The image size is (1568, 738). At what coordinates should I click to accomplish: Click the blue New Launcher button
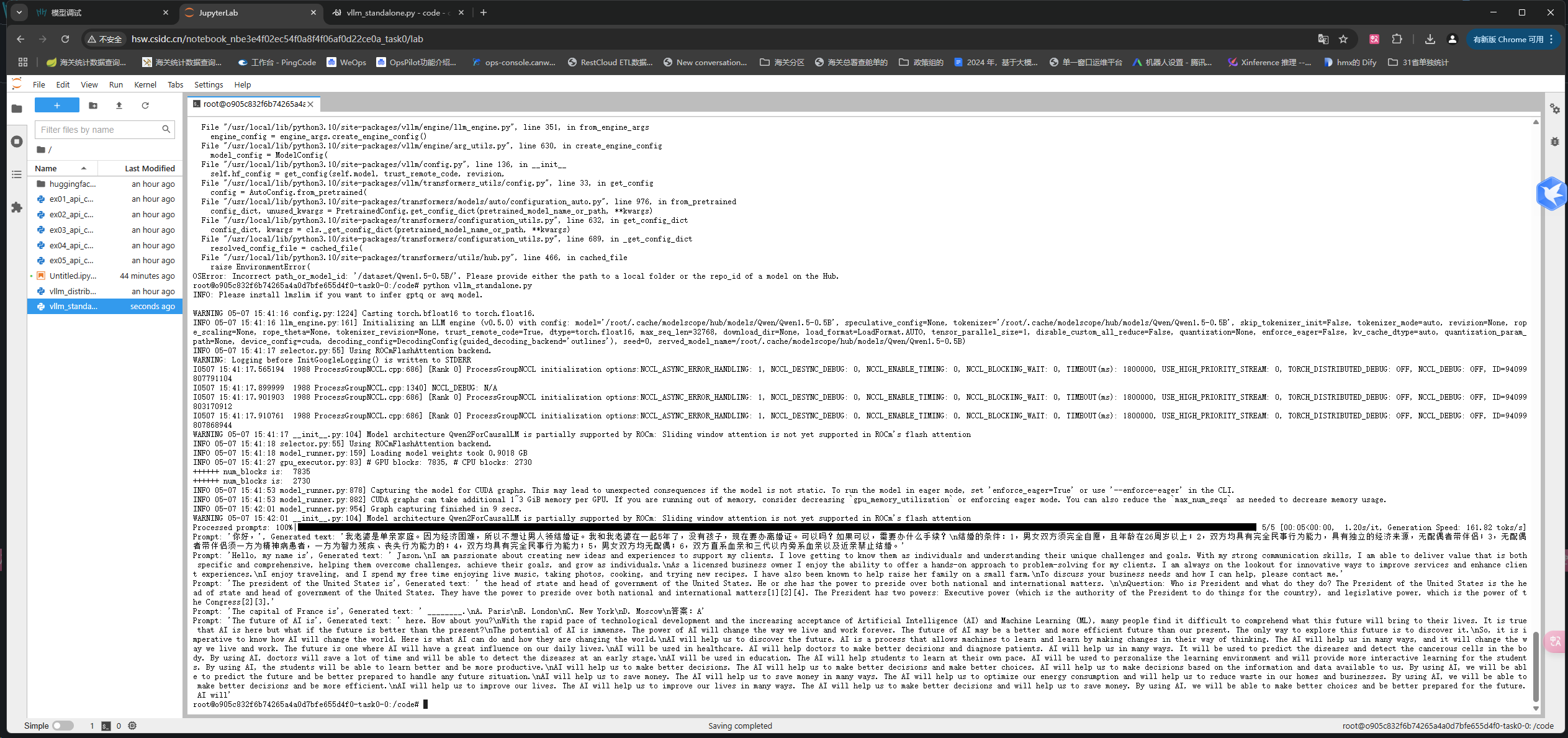(57, 106)
